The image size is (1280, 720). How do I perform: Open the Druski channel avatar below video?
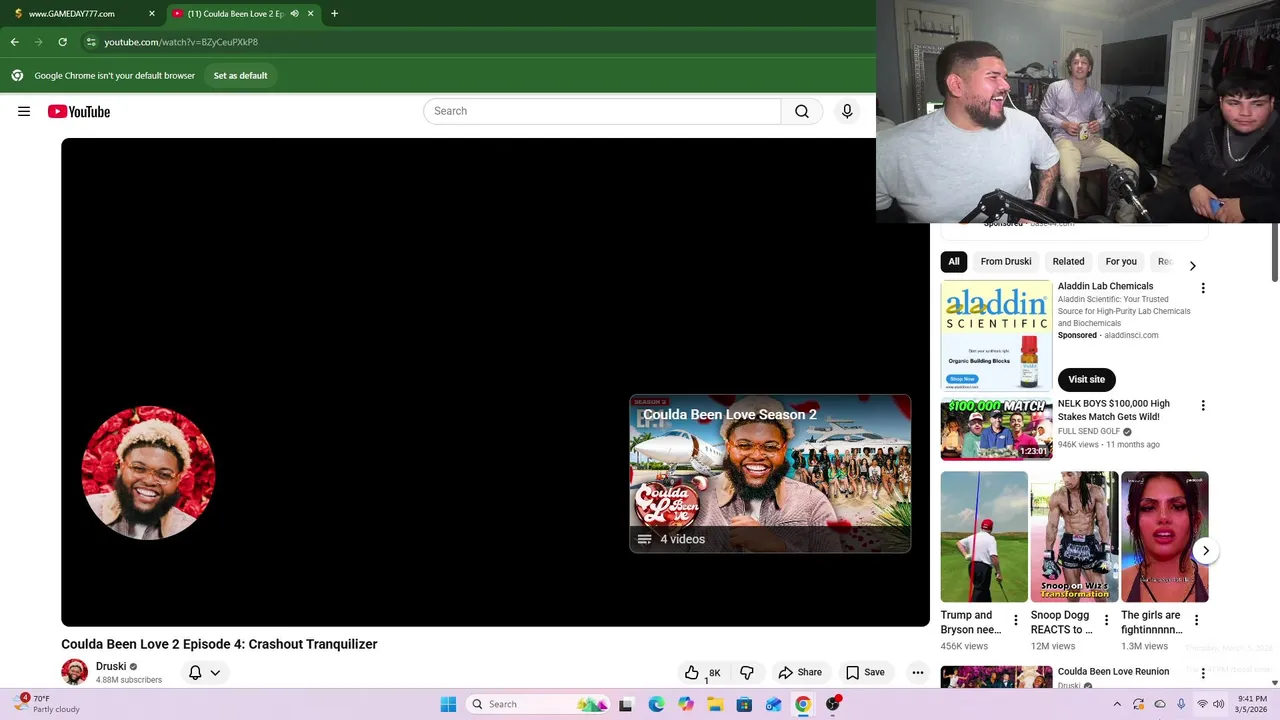[74, 672]
